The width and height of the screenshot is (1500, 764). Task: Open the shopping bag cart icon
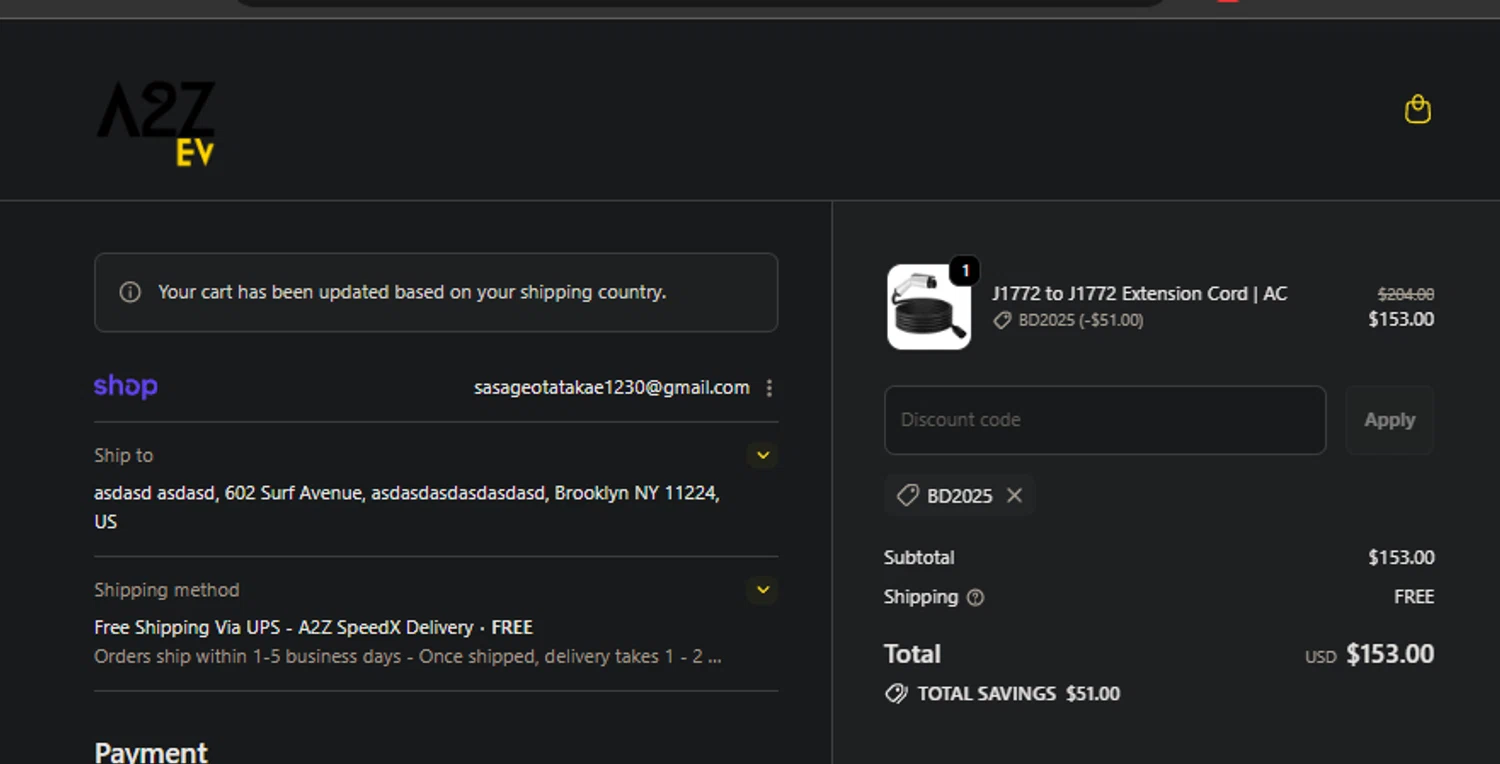[1417, 109]
